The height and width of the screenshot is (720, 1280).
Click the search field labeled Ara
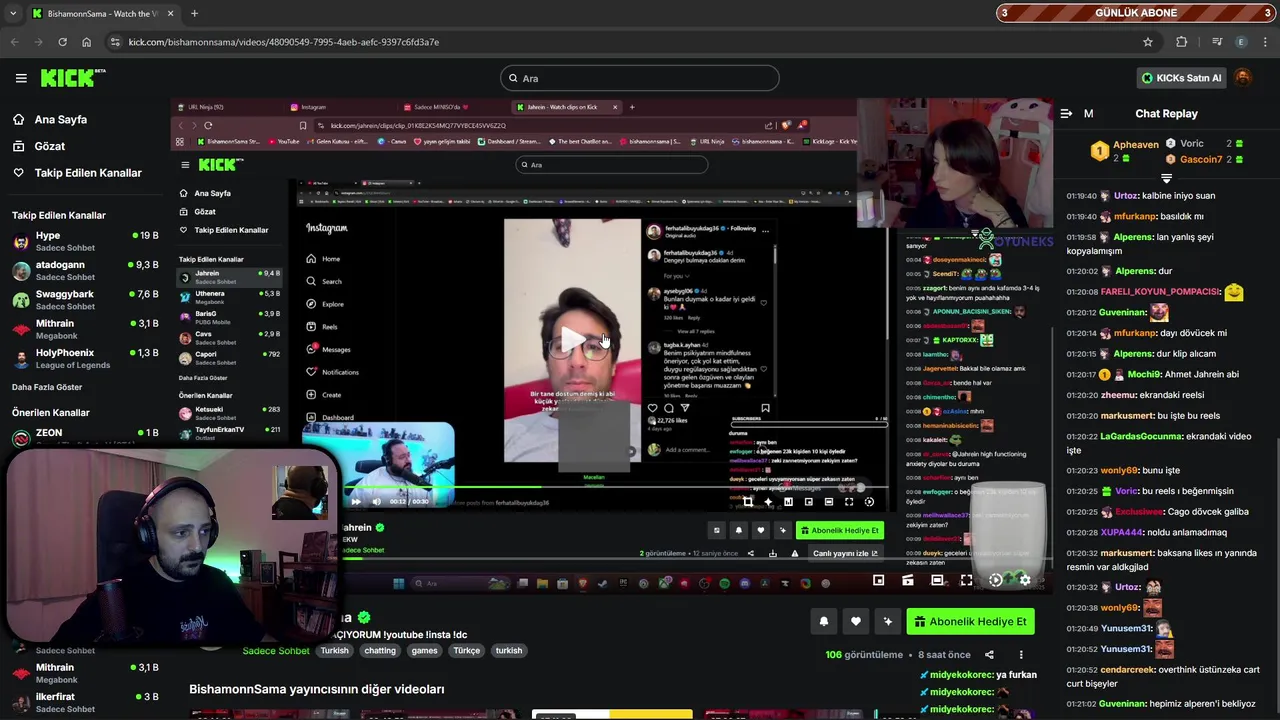(x=640, y=78)
